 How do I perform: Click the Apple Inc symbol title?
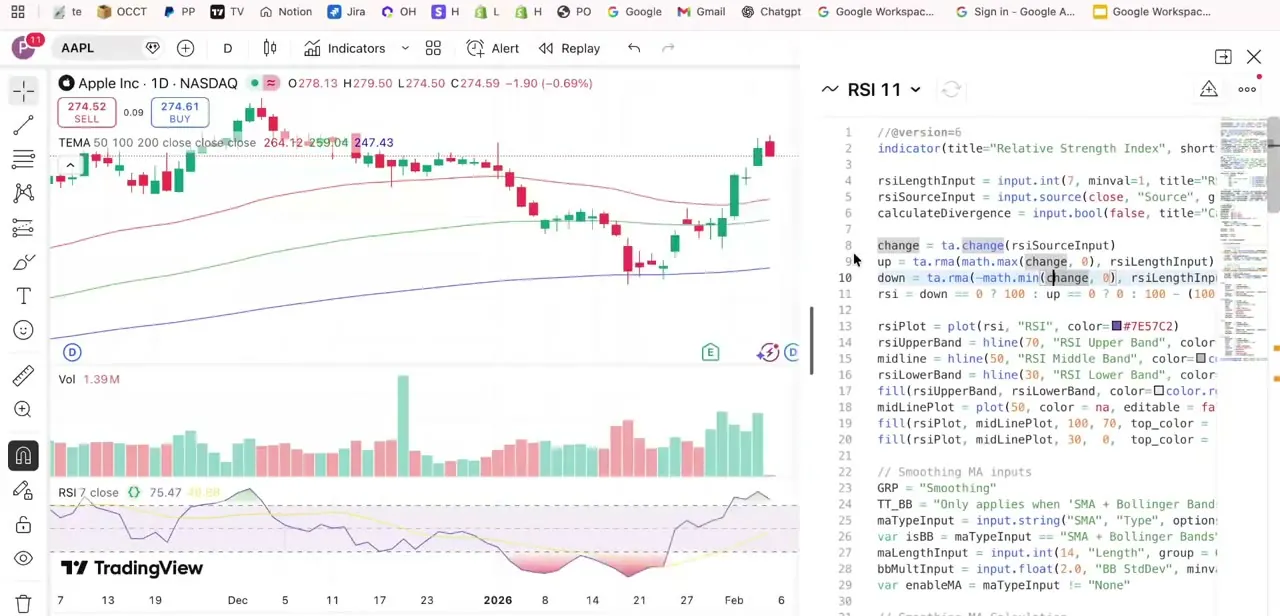(157, 83)
